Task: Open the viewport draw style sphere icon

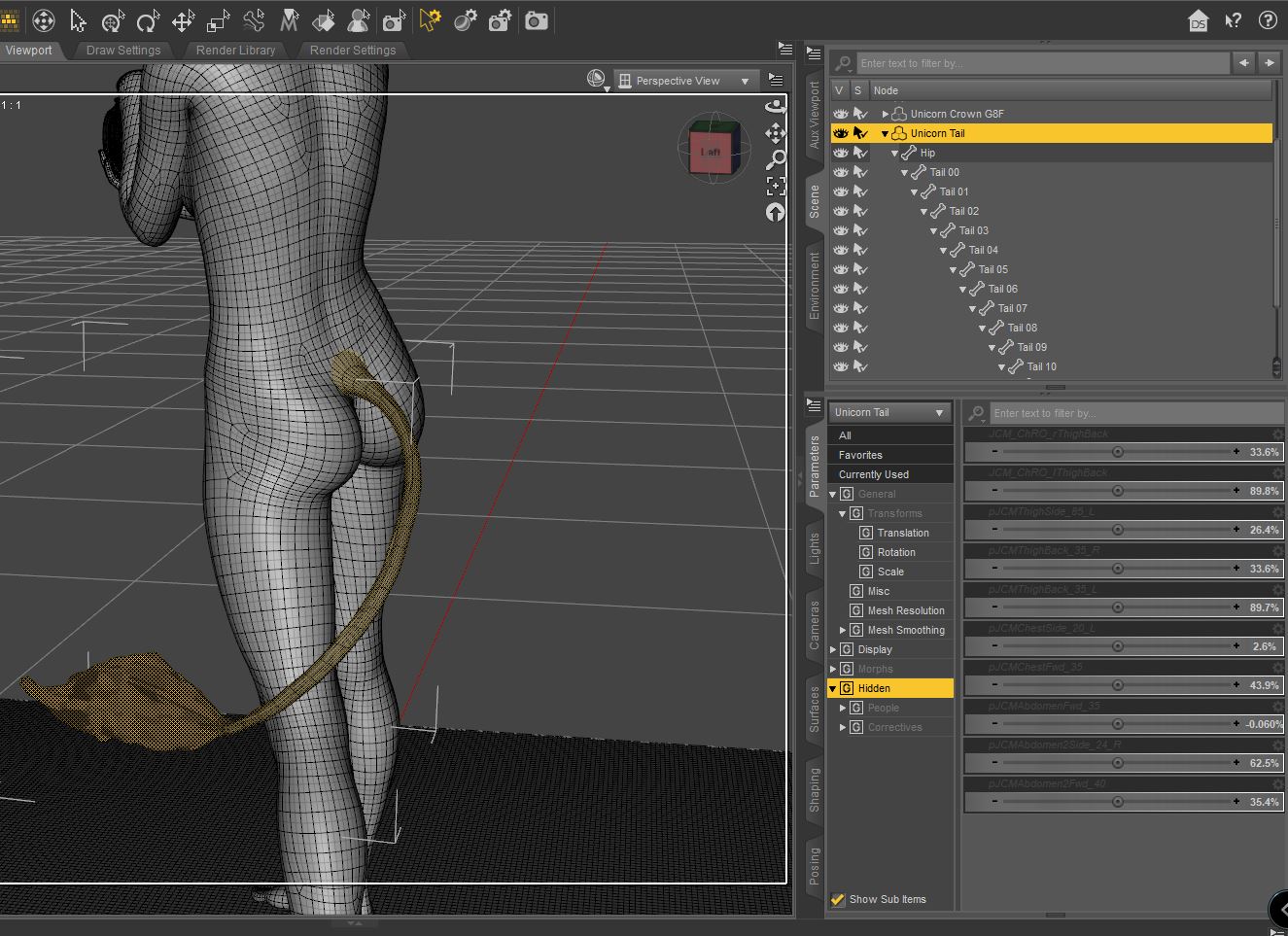Action: 597,80
